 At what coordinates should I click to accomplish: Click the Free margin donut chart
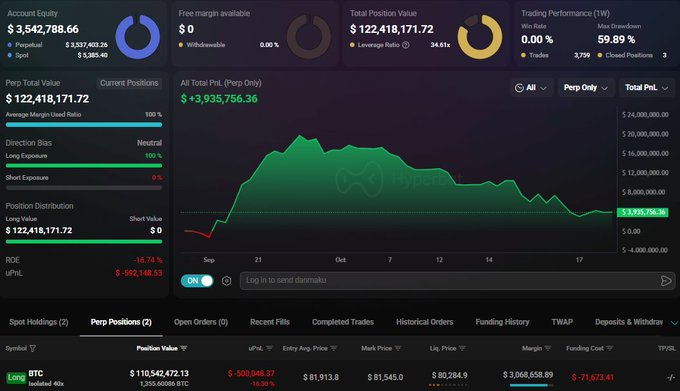[309, 36]
